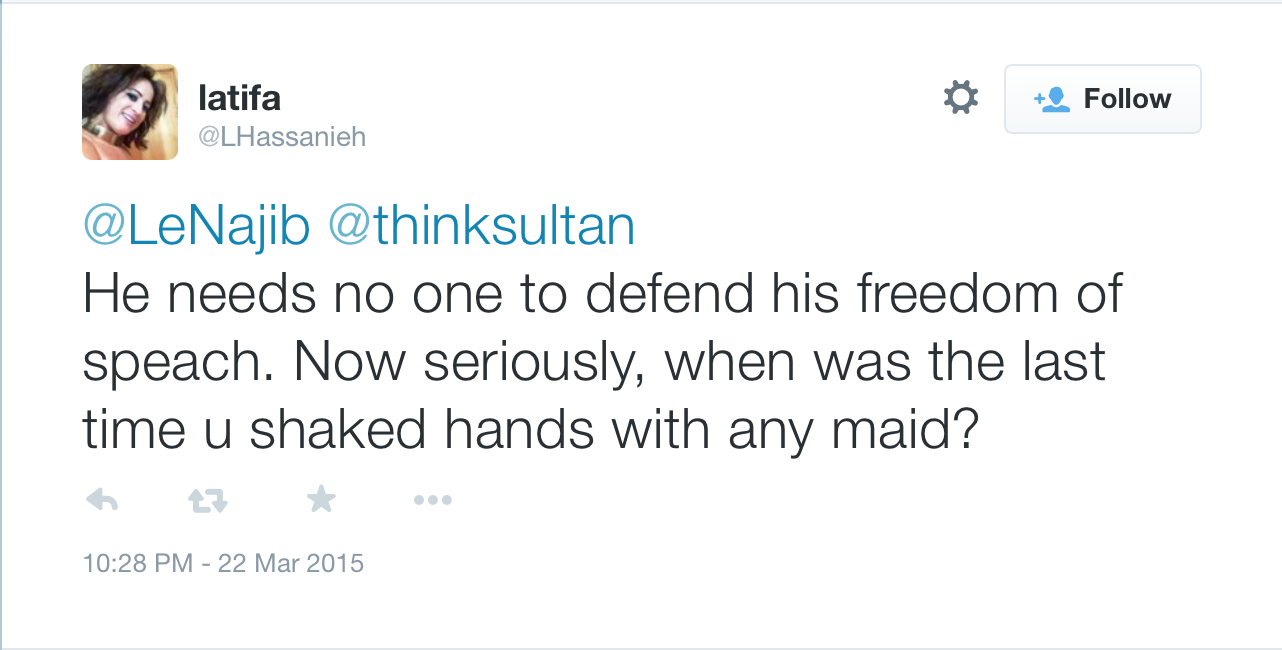Open the latifa display name link

[x=240, y=98]
